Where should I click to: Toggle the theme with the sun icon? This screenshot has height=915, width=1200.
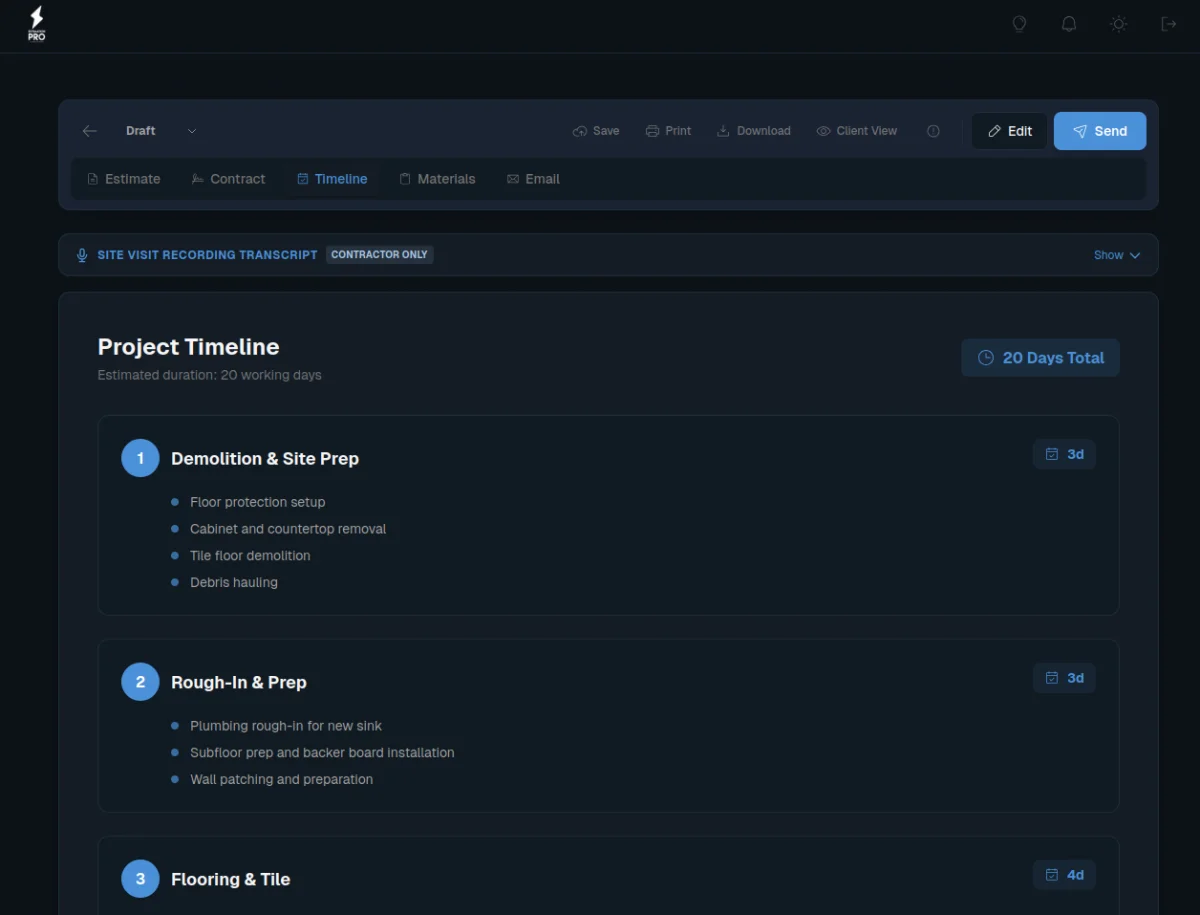pos(1118,23)
